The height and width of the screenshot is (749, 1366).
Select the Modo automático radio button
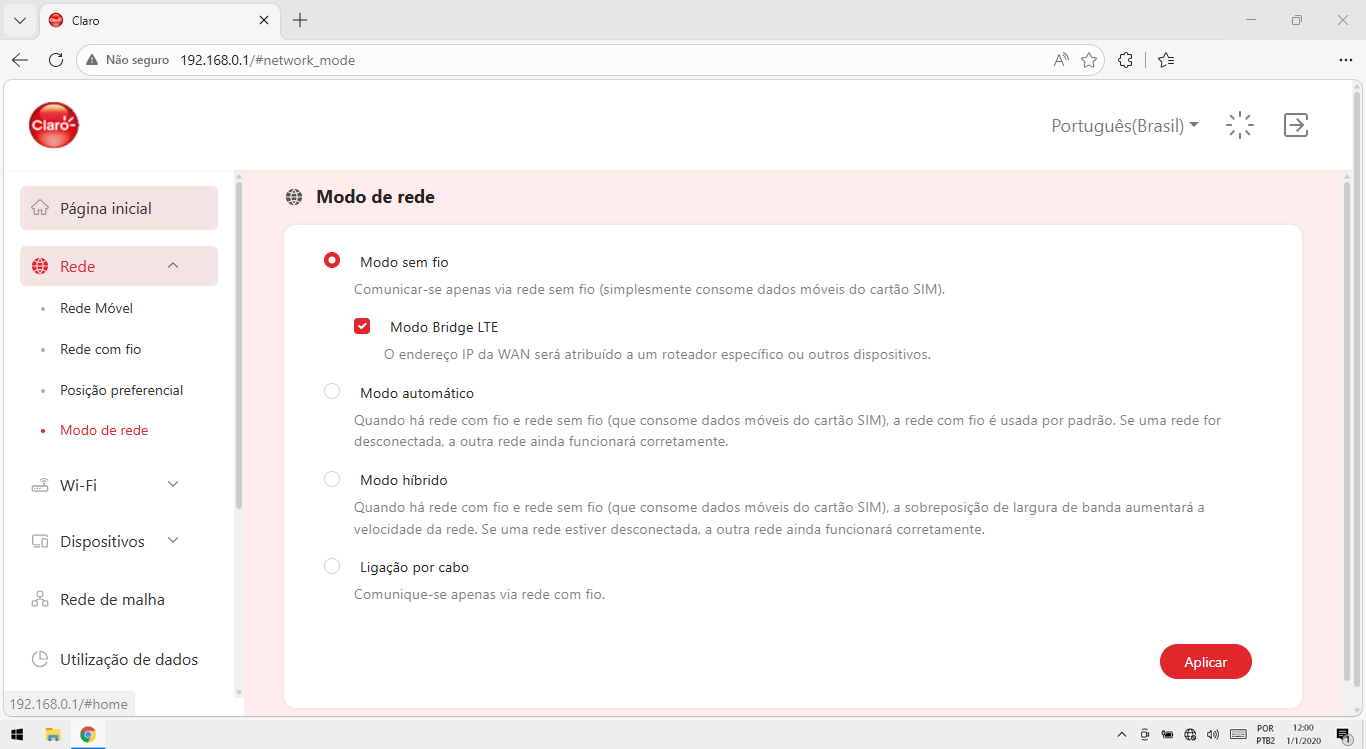[332, 392]
